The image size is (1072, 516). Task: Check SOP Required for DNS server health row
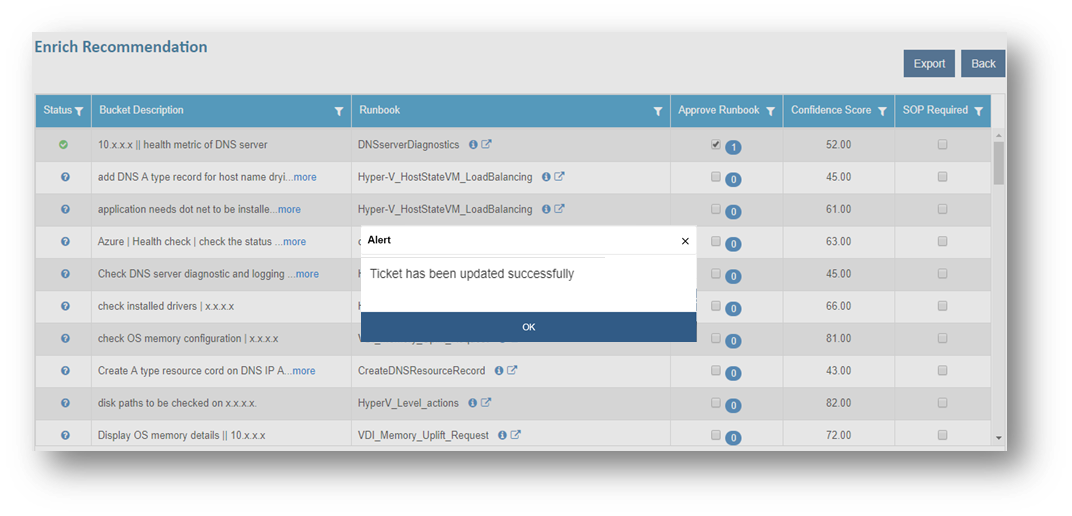tap(942, 144)
